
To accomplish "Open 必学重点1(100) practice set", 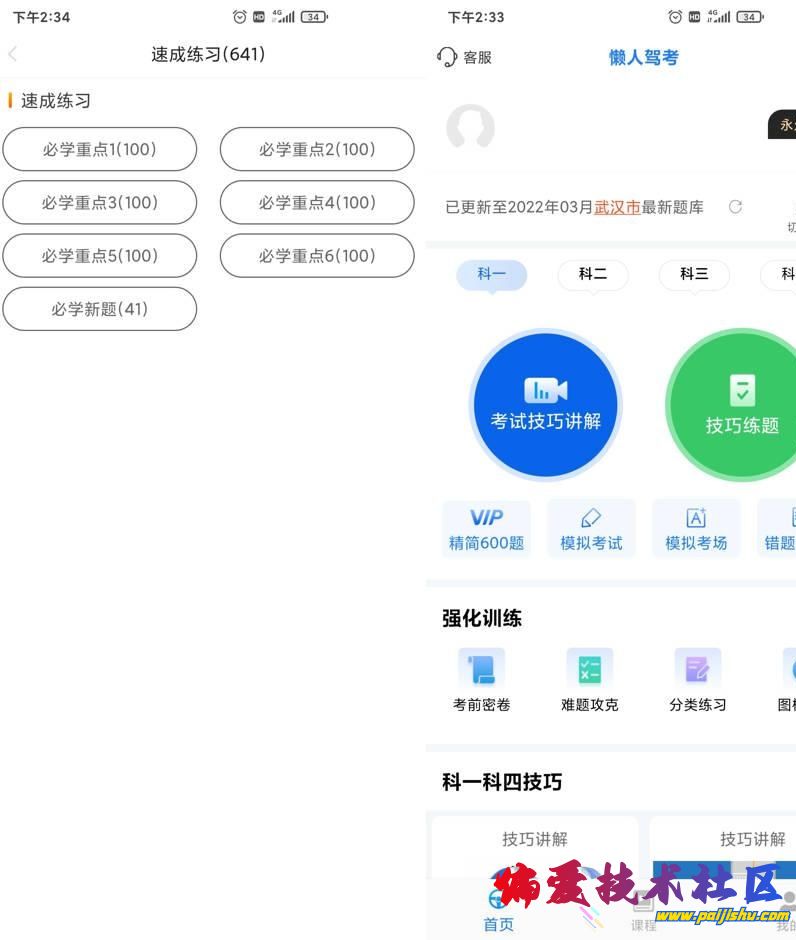I will click(99, 150).
